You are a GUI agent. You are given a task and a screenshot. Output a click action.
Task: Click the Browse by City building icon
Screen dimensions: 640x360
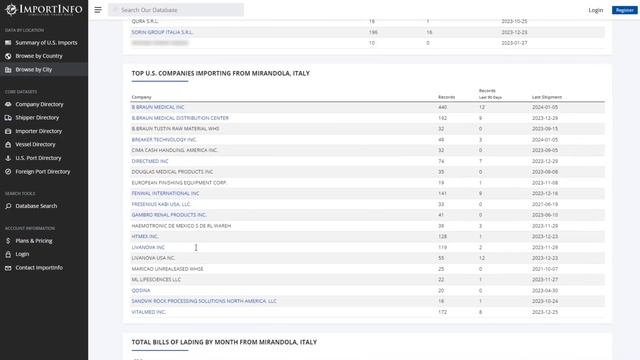tap(8, 70)
